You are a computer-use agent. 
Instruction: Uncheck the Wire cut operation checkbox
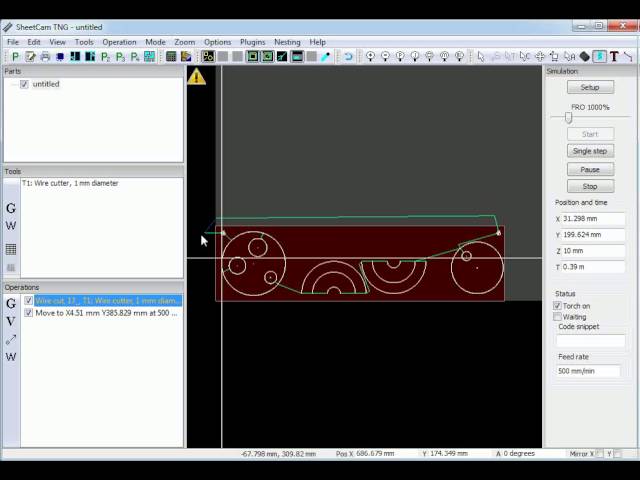(29, 300)
